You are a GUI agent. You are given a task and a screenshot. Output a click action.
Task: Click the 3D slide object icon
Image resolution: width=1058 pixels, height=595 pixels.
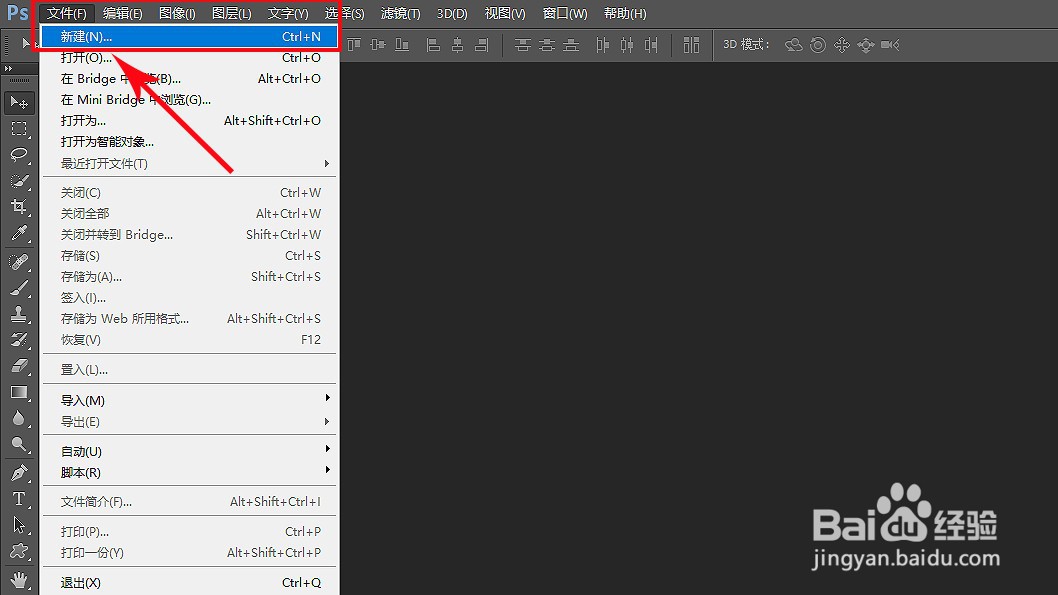click(866, 45)
